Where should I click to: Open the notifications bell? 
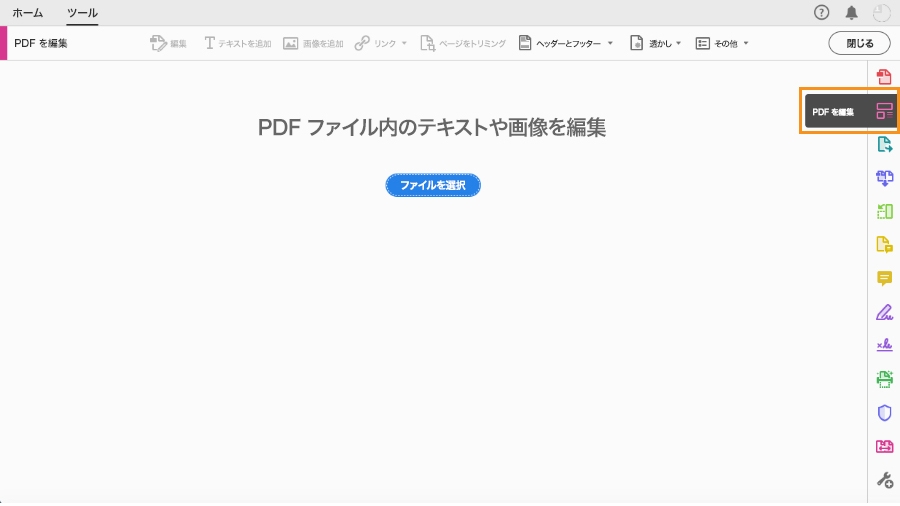[x=851, y=13]
